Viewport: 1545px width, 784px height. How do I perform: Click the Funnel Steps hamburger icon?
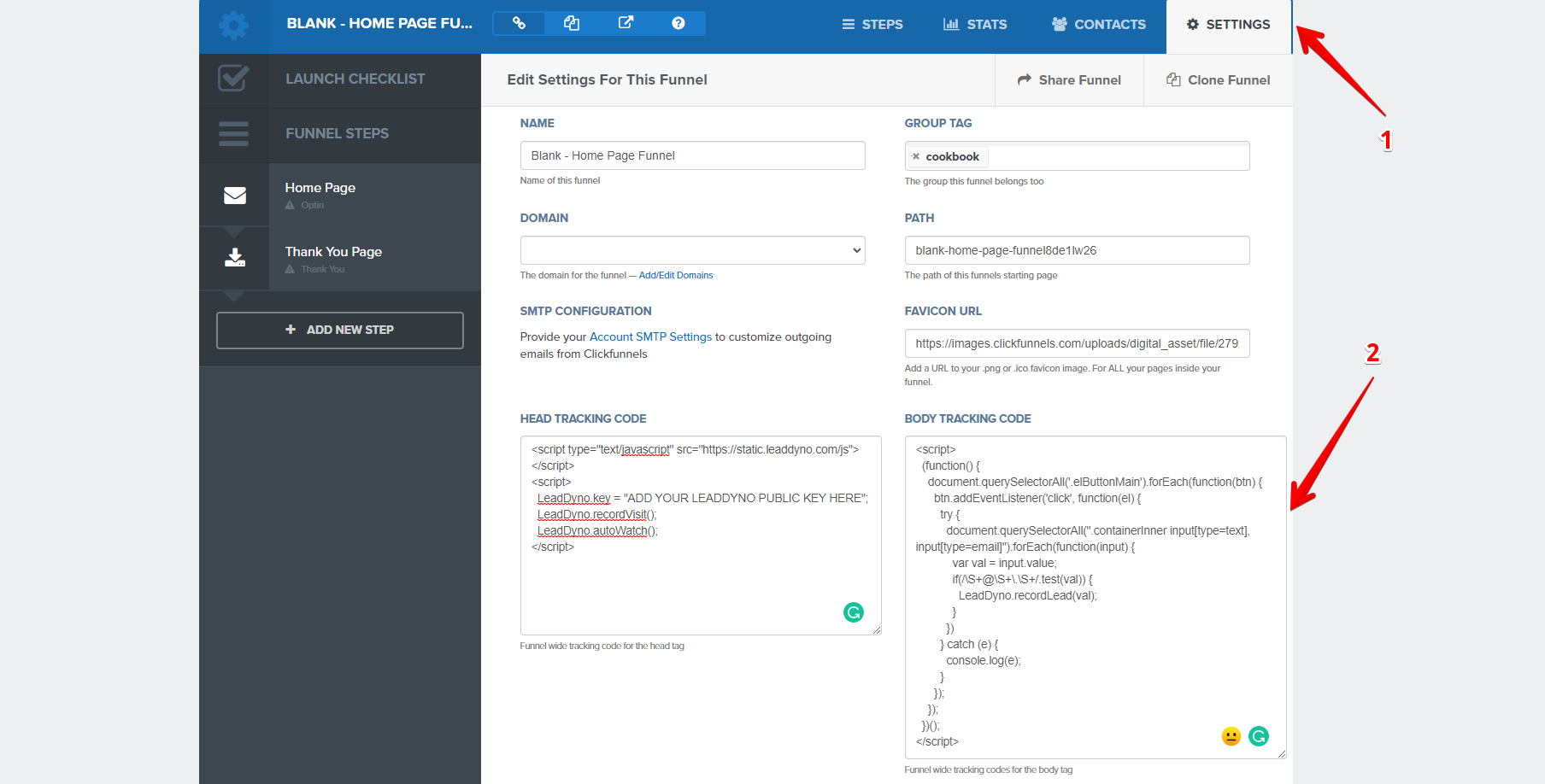[x=233, y=133]
